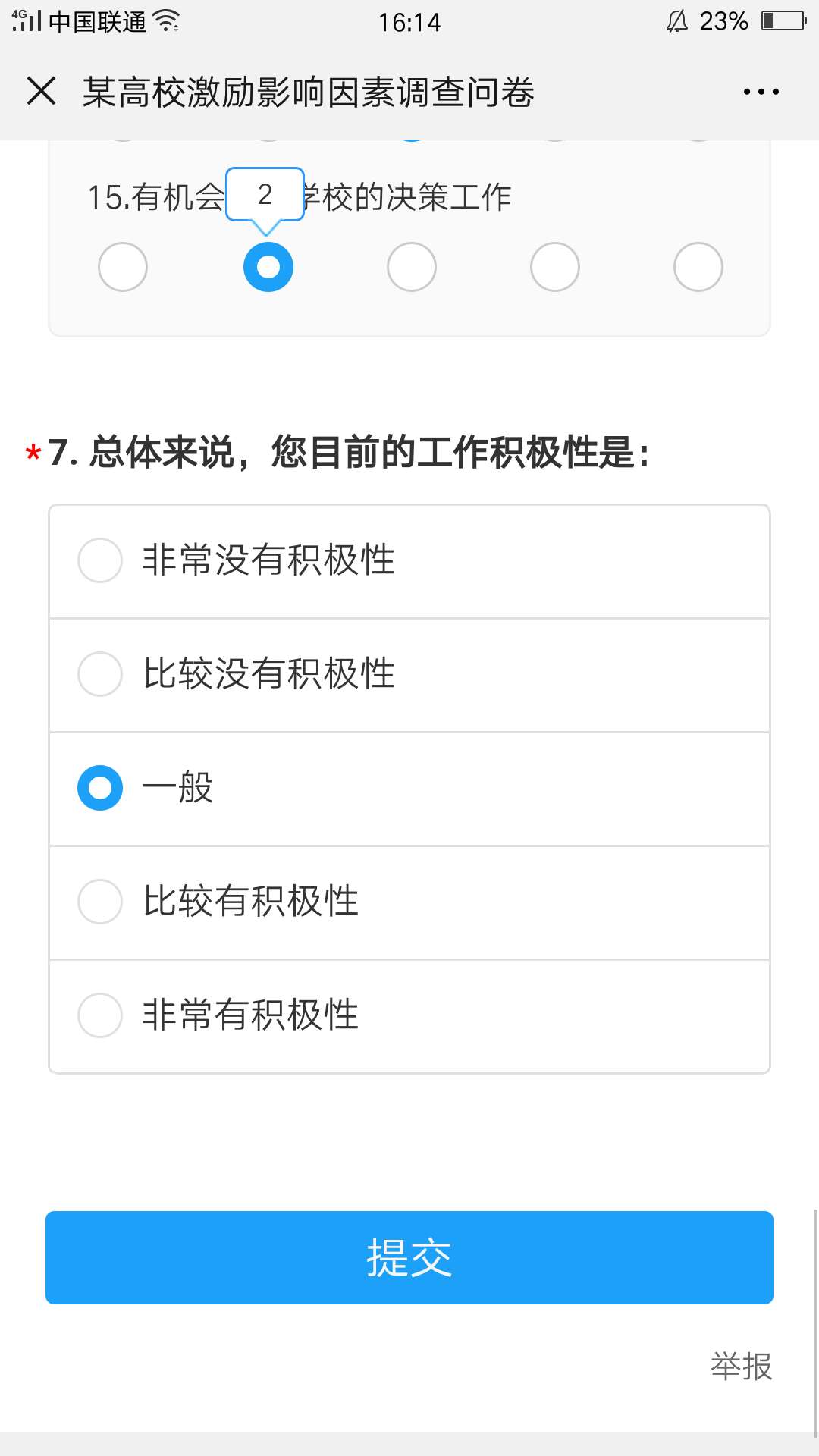Screen dimensions: 819x1456
Task: Open the three-dot more options menu
Action: coord(761,92)
